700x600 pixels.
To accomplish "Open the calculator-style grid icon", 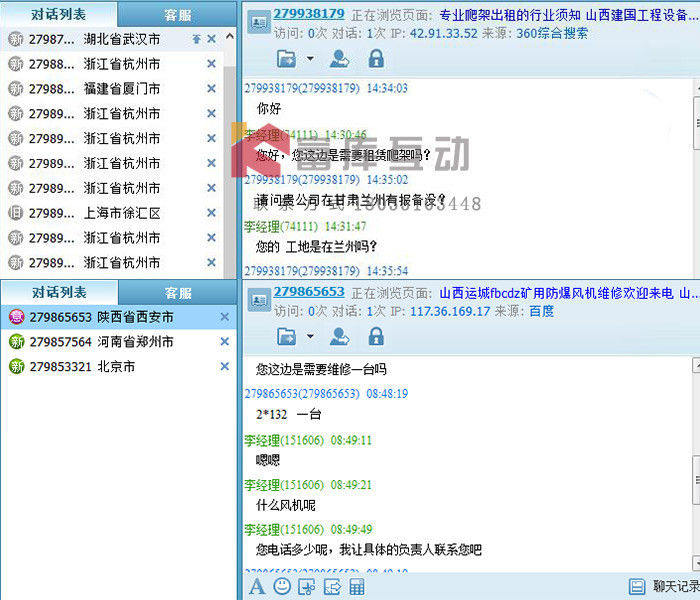I will pos(357,586).
